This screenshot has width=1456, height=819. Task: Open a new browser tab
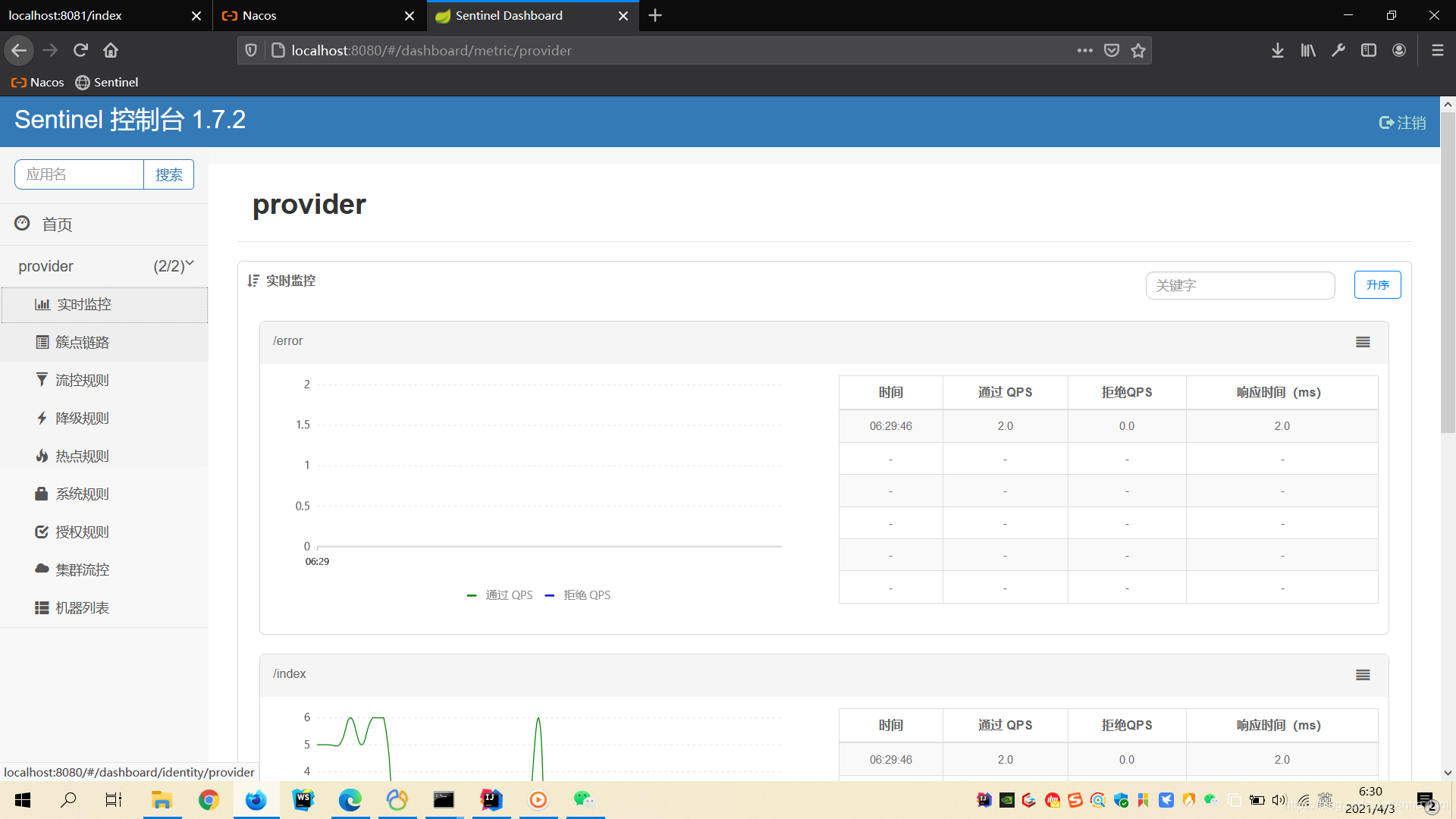tap(655, 15)
